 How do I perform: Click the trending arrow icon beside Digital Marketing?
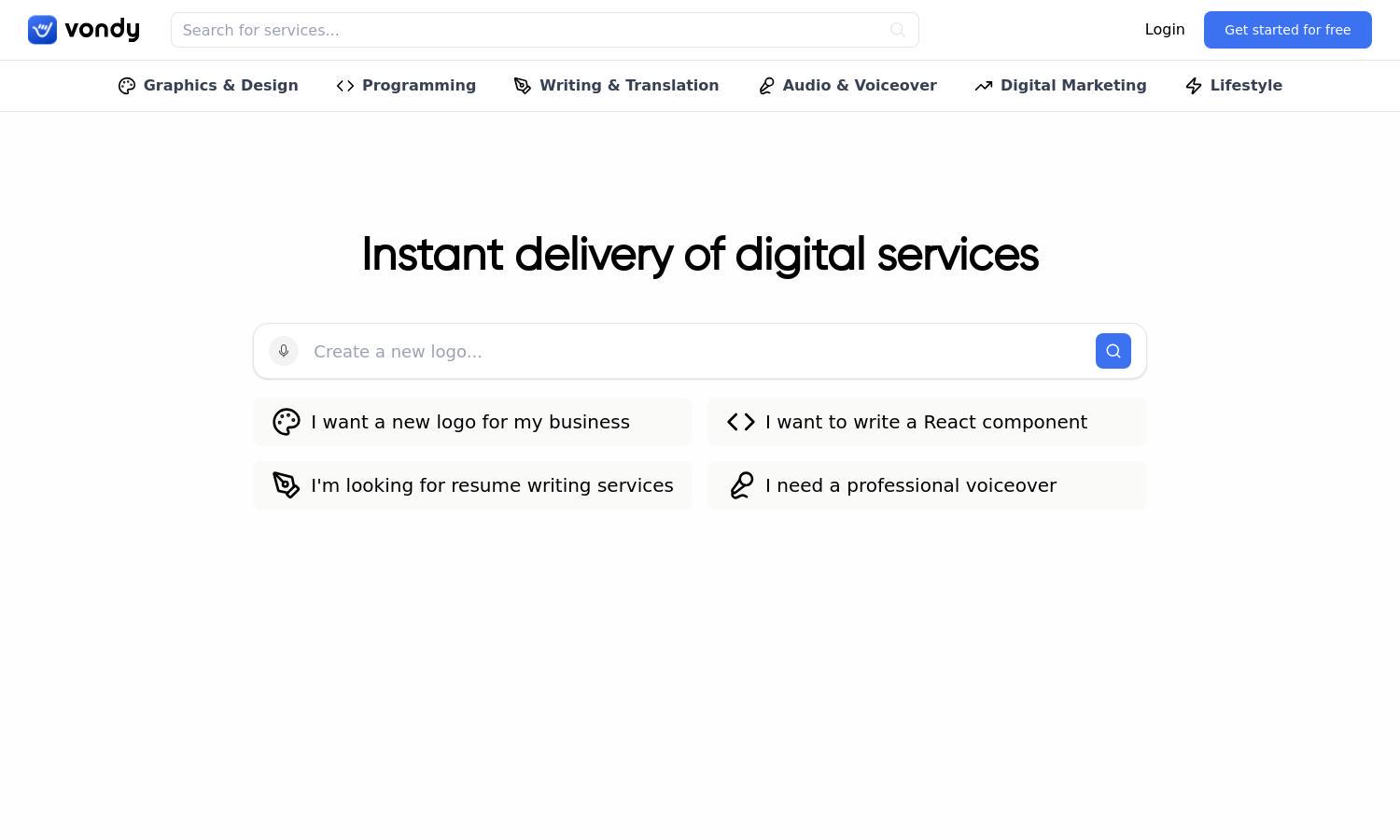(984, 86)
